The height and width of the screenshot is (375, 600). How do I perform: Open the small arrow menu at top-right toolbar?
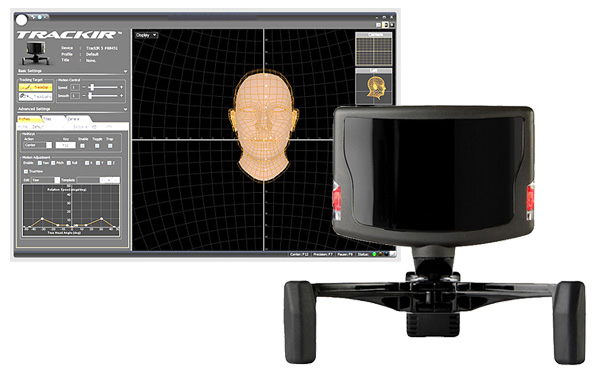point(391,25)
